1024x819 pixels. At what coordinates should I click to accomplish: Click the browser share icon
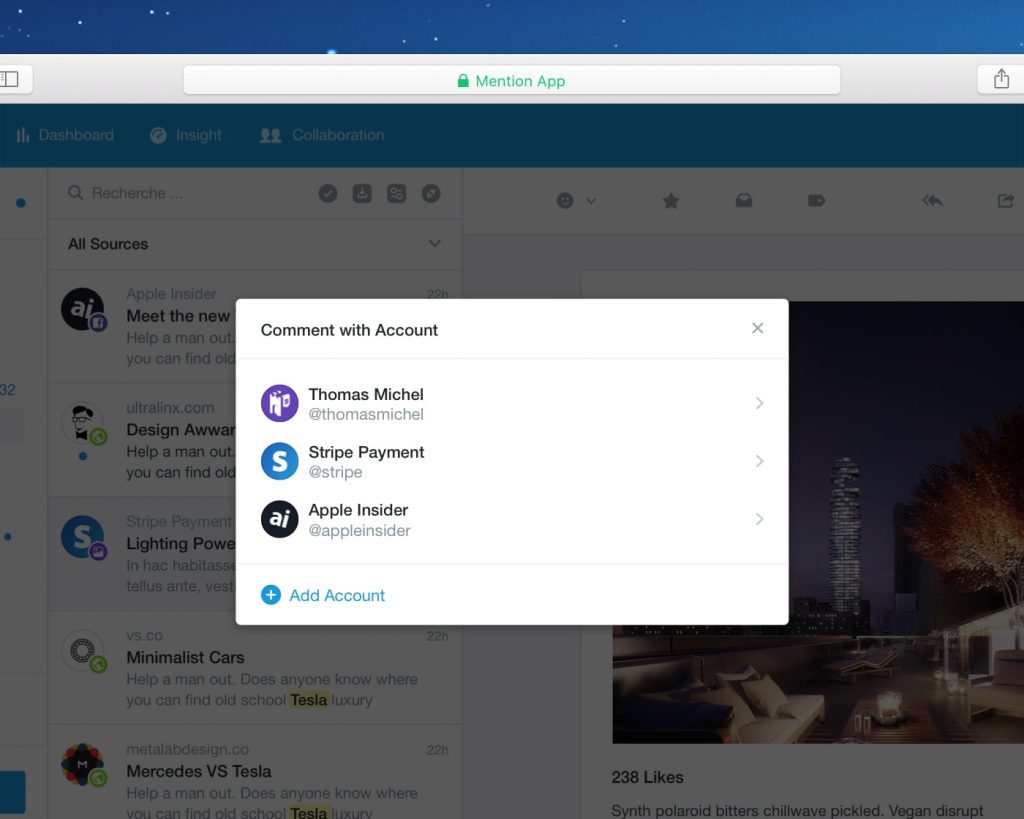1001,80
